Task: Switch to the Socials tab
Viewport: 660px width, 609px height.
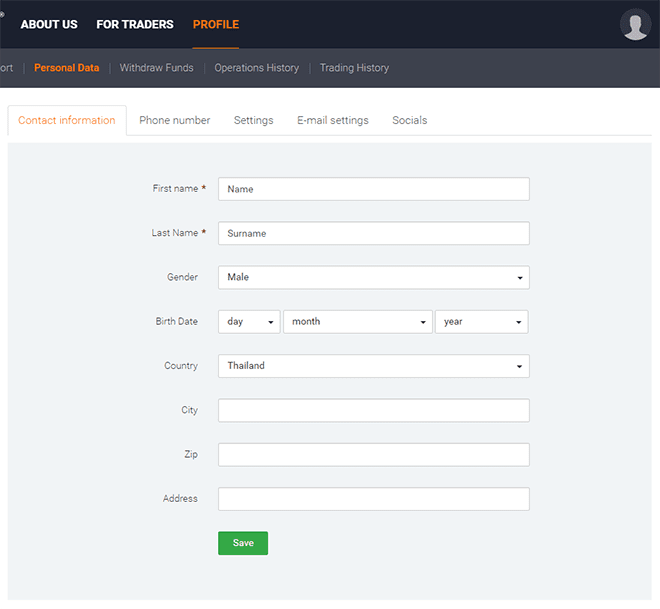Action: coord(410,120)
